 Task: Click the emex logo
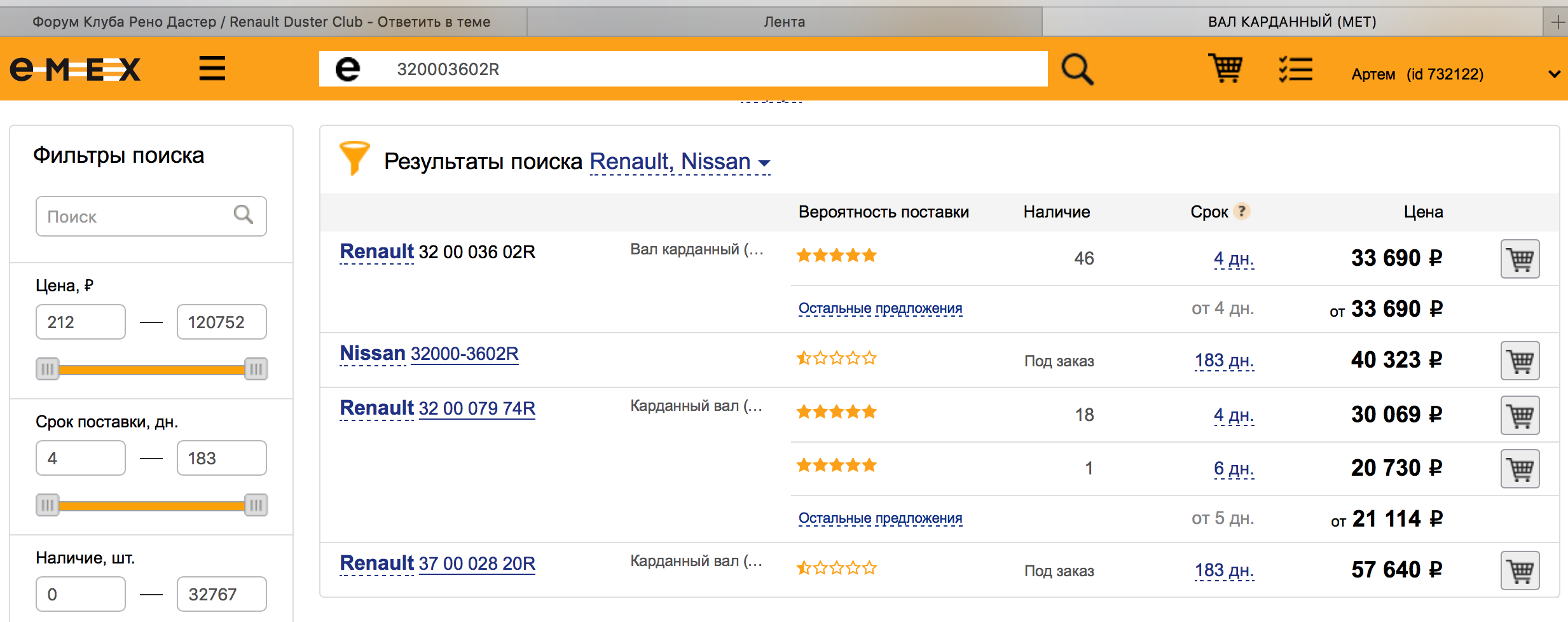pos(75,69)
